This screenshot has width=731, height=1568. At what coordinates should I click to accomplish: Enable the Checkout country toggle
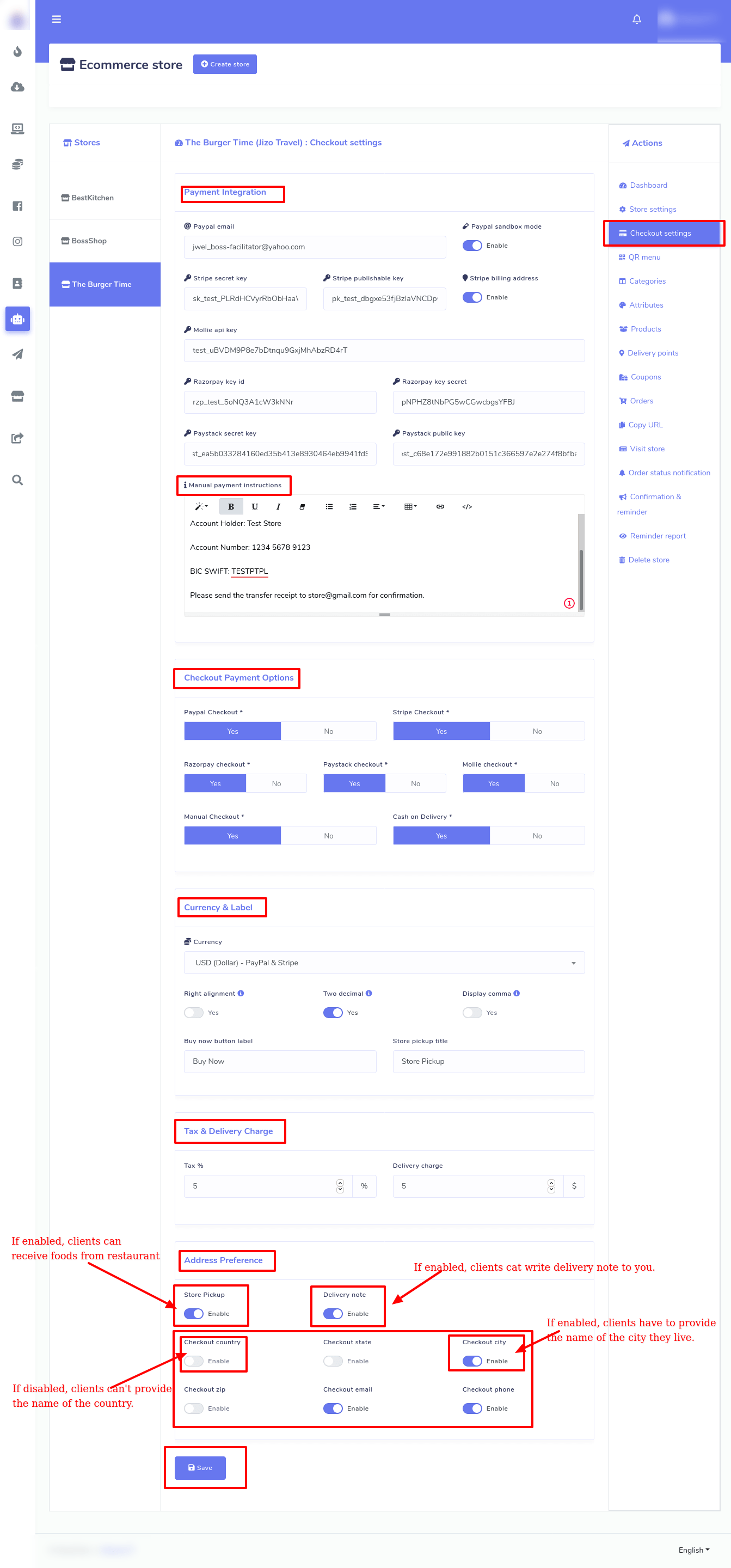click(194, 1361)
